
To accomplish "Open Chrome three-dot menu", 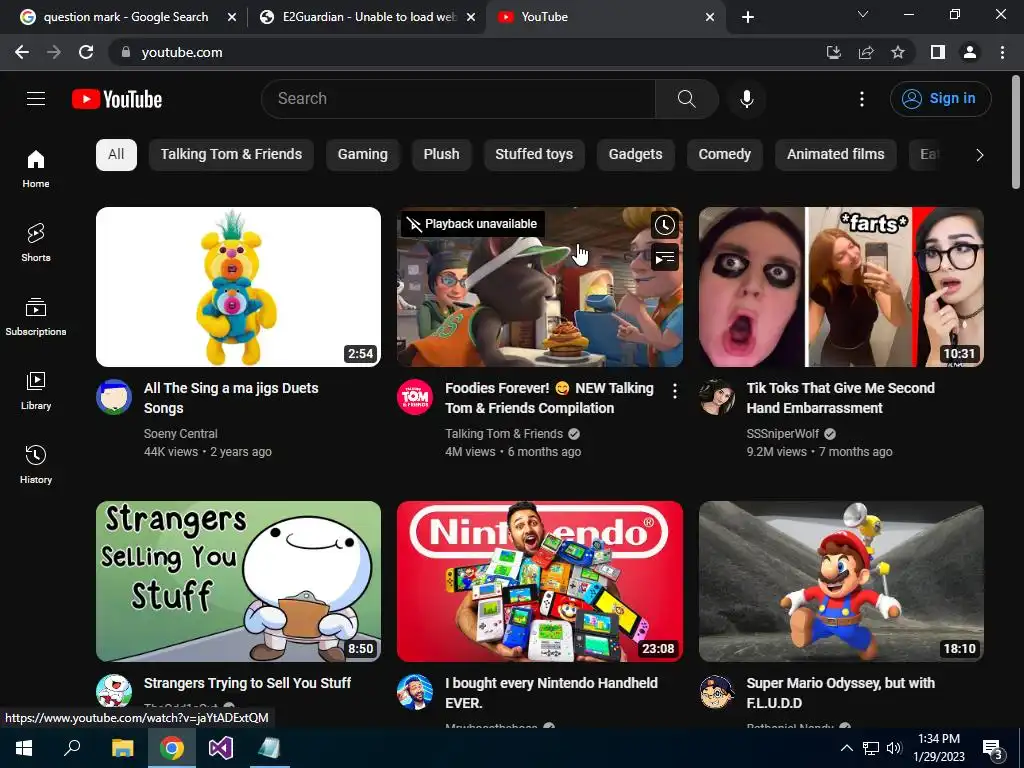I will coord(1002,52).
